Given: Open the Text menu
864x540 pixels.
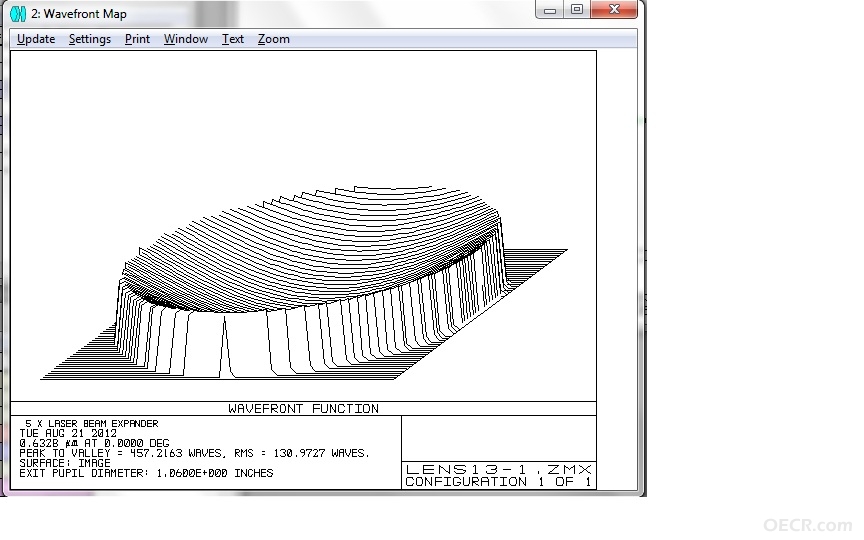Looking at the screenshot, I should (233, 39).
